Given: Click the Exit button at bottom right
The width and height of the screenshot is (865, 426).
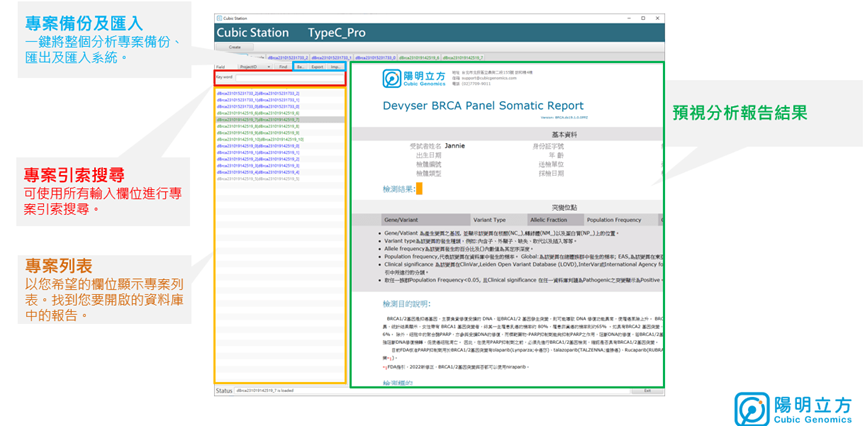Looking at the screenshot, I should coord(648,390).
